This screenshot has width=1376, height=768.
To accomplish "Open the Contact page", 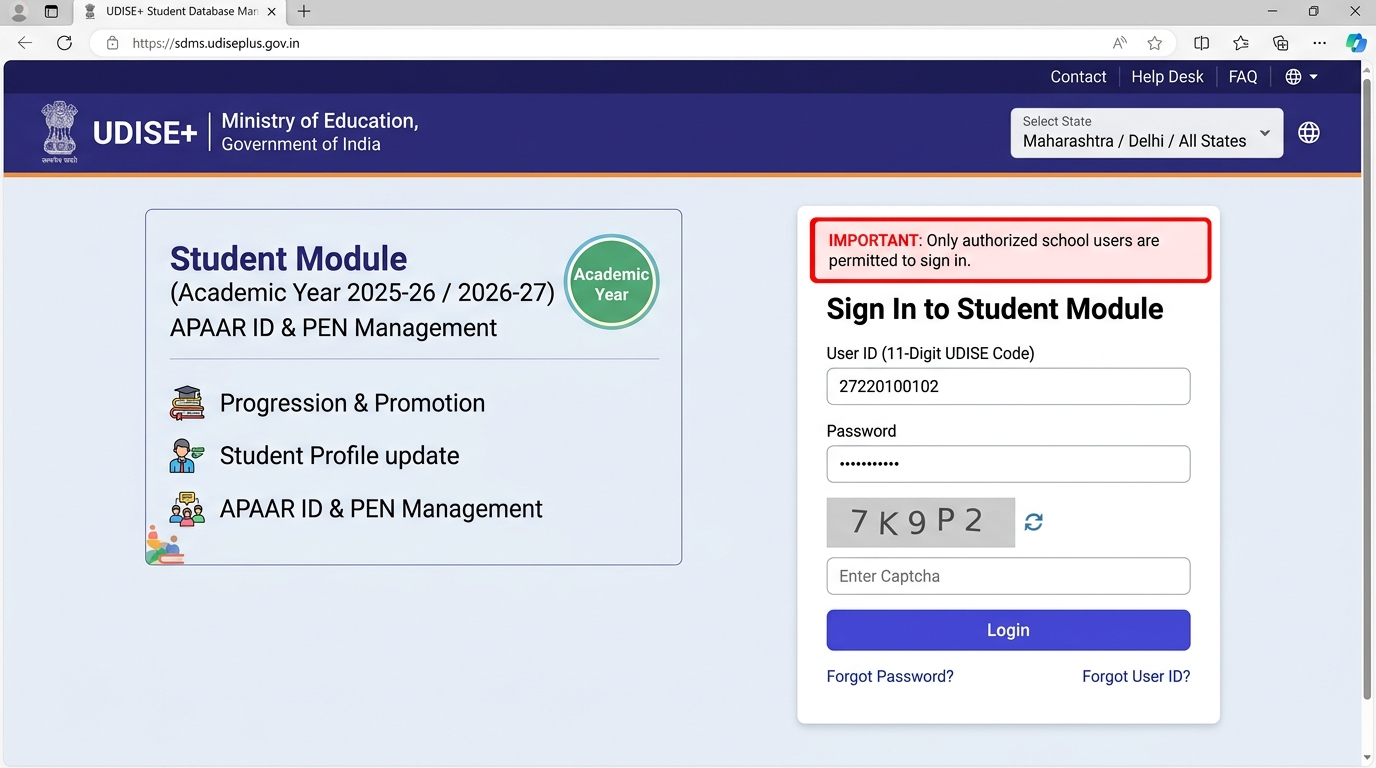I will 1078,77.
